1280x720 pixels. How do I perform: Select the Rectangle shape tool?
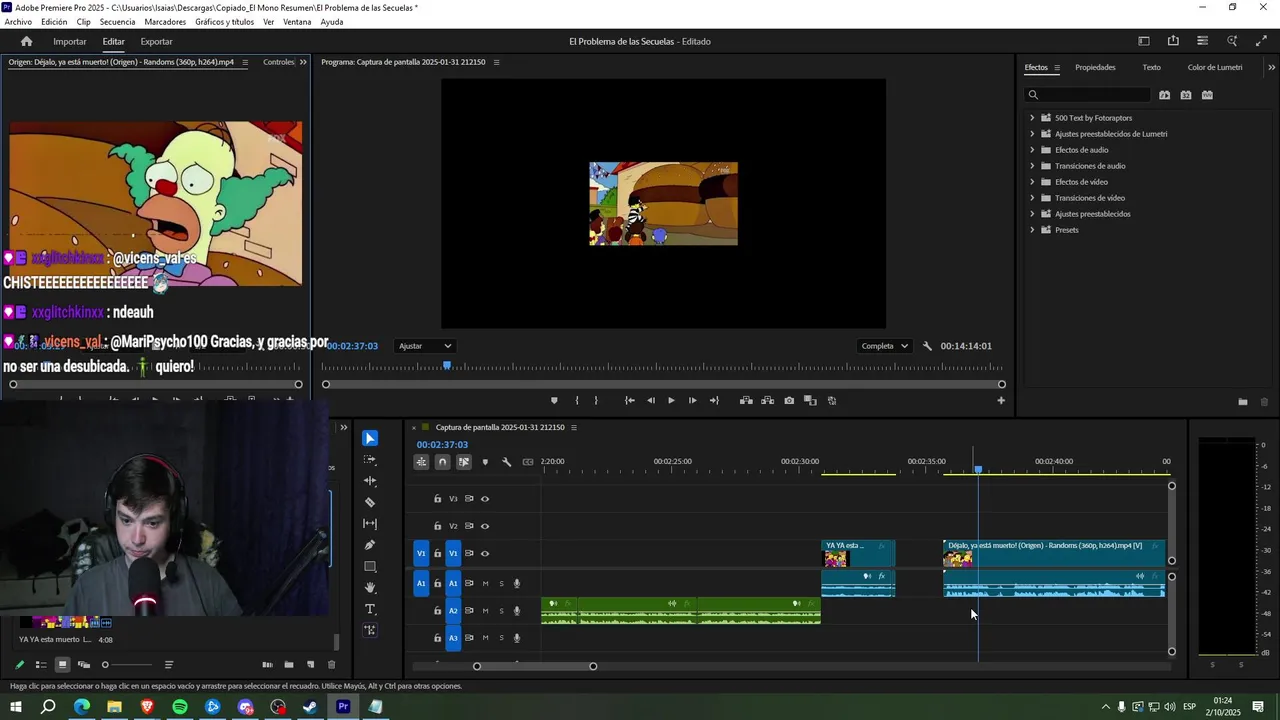[370, 566]
